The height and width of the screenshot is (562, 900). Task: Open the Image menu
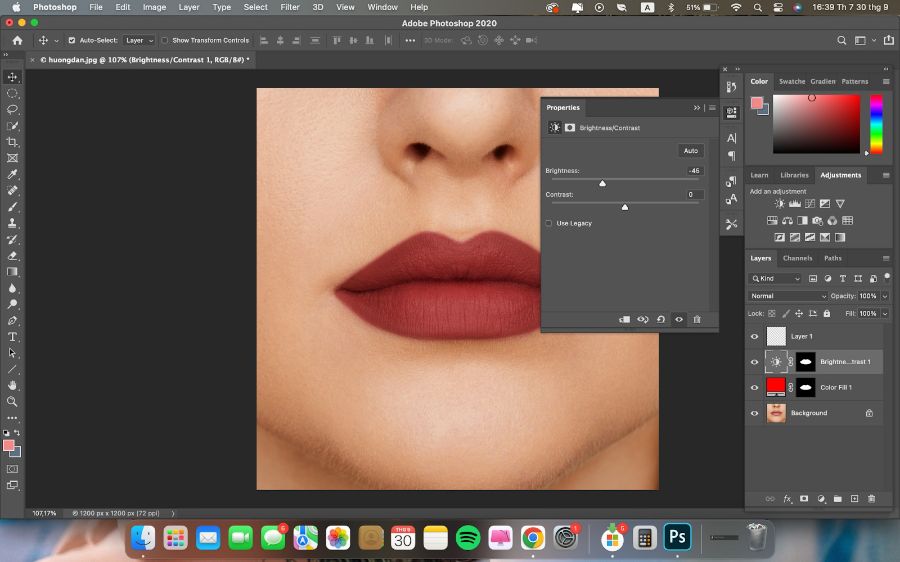click(x=154, y=7)
